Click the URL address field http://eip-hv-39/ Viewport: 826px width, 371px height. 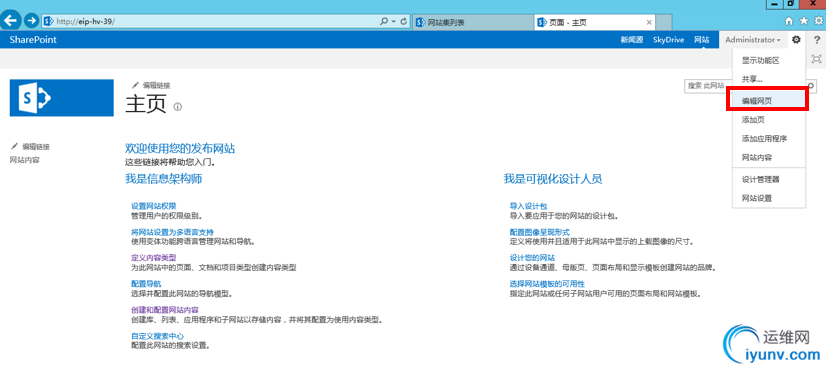coord(210,22)
